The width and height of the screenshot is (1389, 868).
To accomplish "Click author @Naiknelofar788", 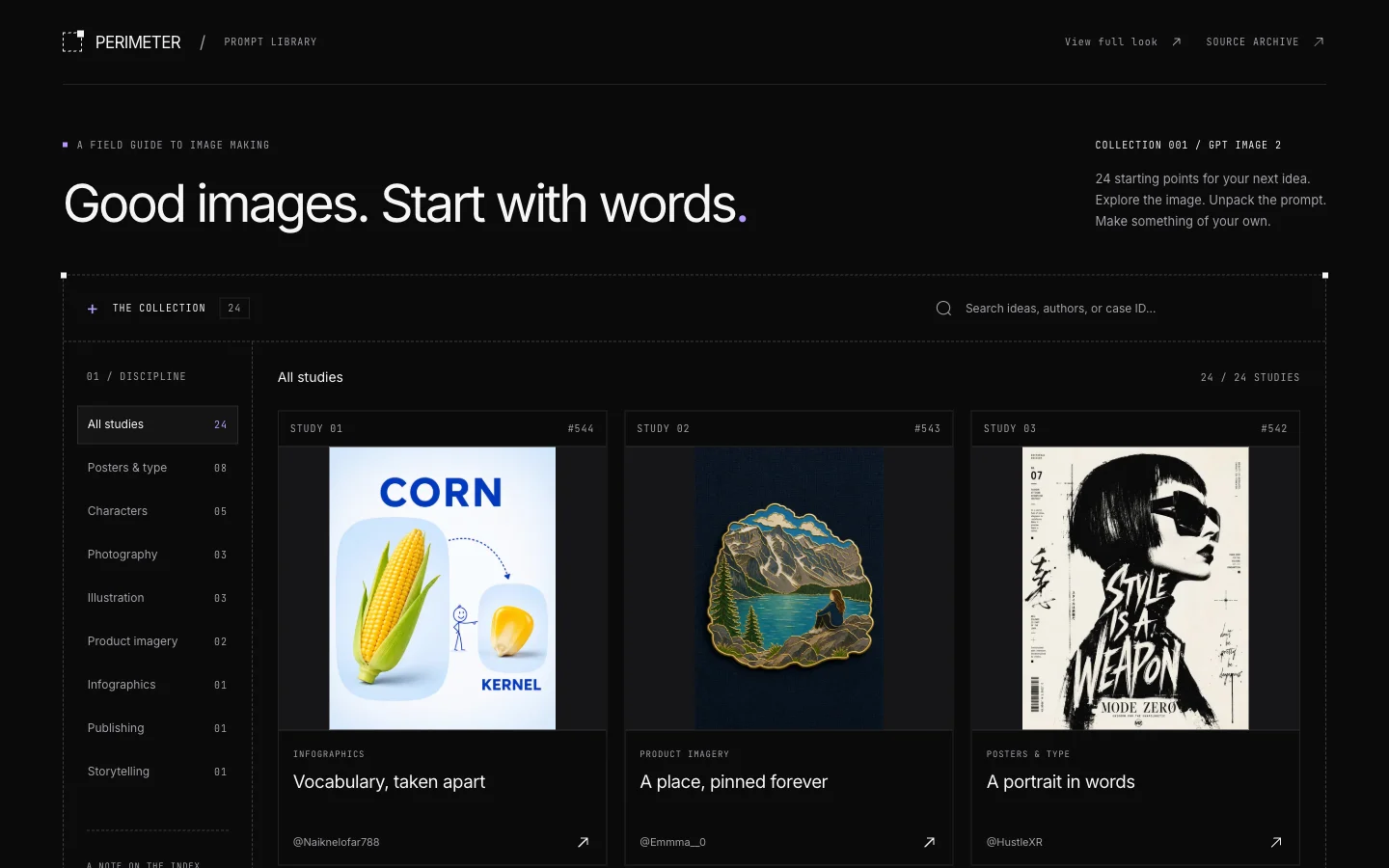I will [x=336, y=842].
